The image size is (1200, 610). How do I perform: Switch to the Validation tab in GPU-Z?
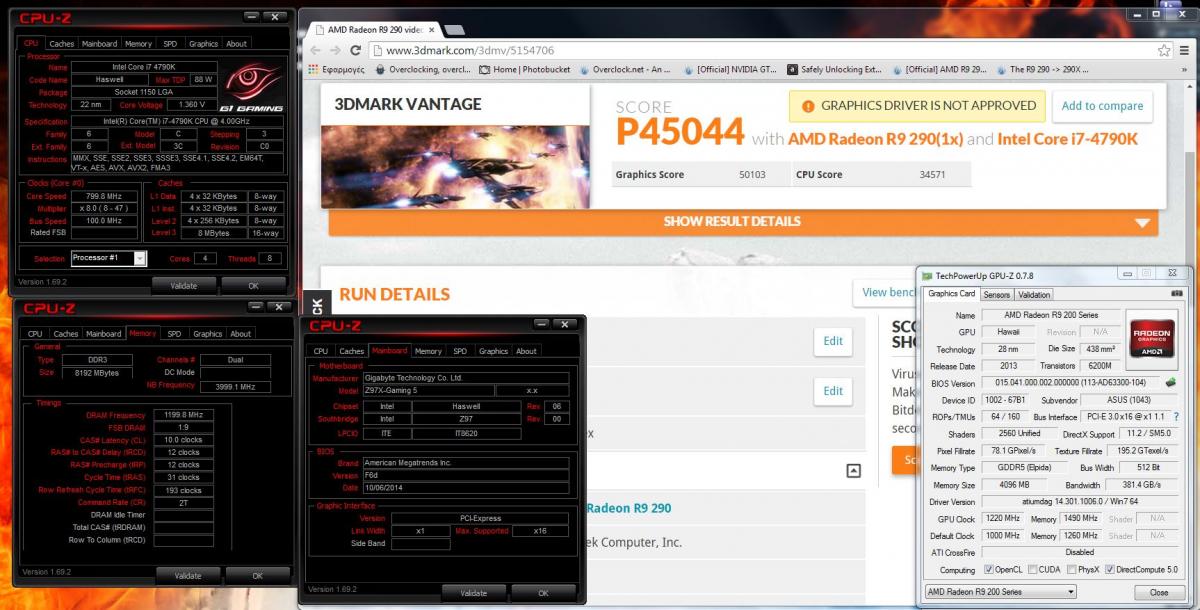tap(1034, 295)
